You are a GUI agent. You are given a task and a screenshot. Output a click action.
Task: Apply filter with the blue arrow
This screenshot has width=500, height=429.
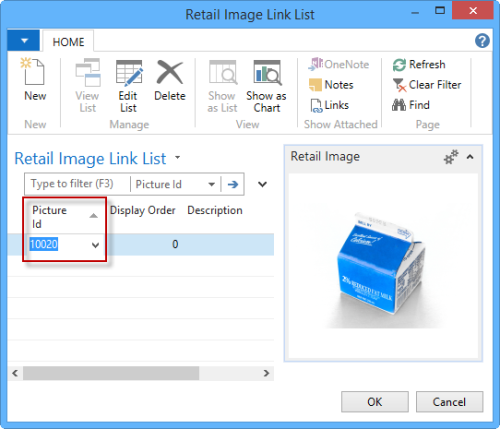point(233,184)
